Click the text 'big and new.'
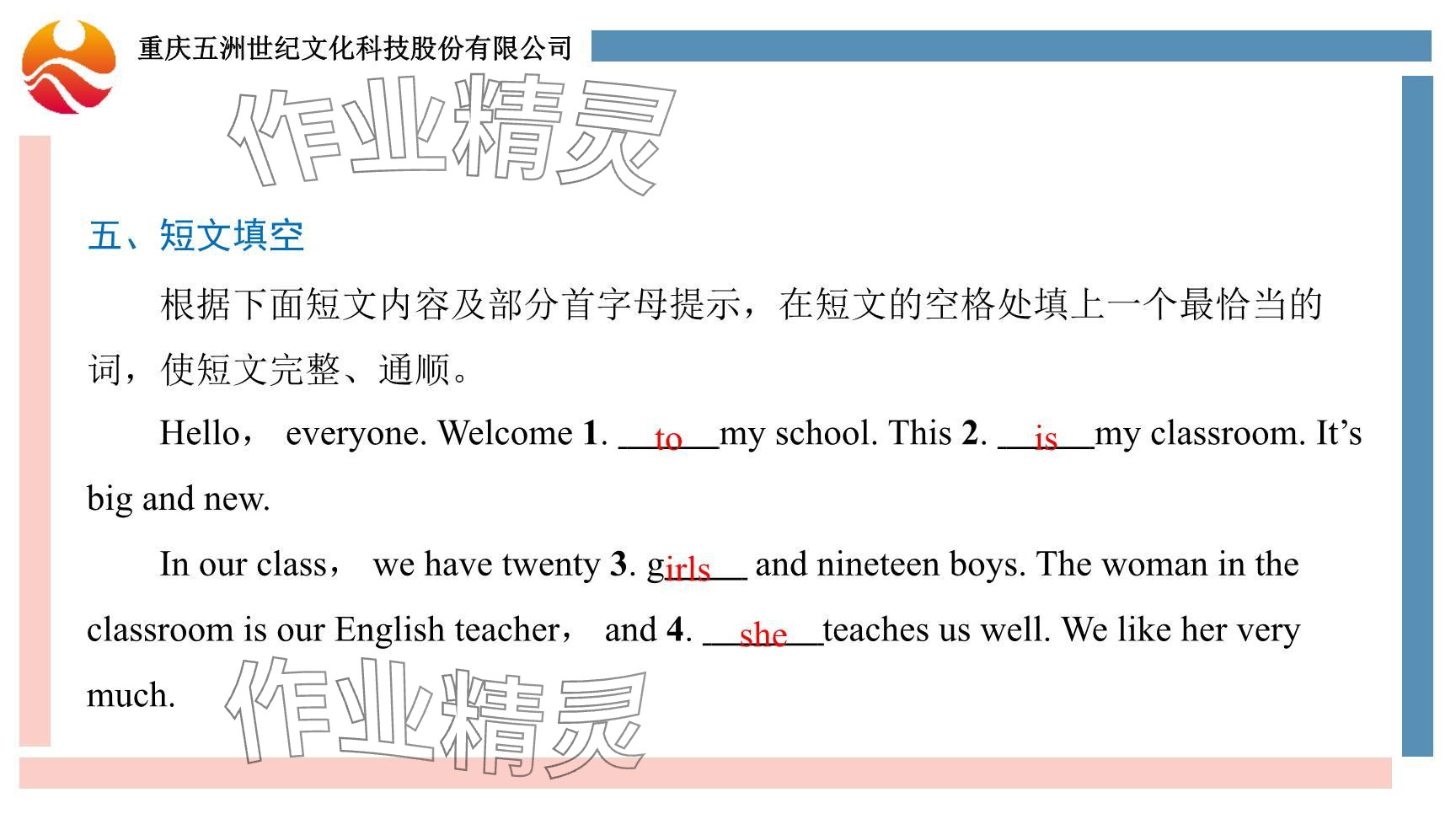 [179, 499]
